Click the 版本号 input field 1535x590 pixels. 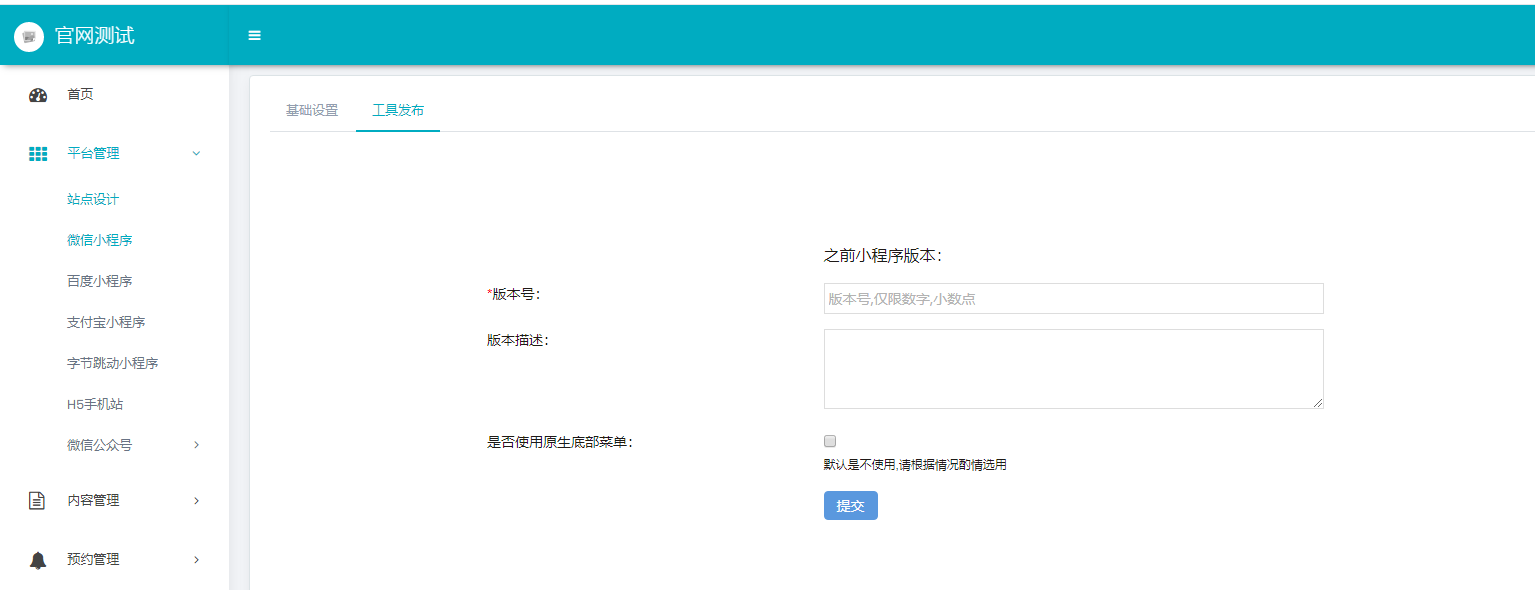click(1073, 299)
